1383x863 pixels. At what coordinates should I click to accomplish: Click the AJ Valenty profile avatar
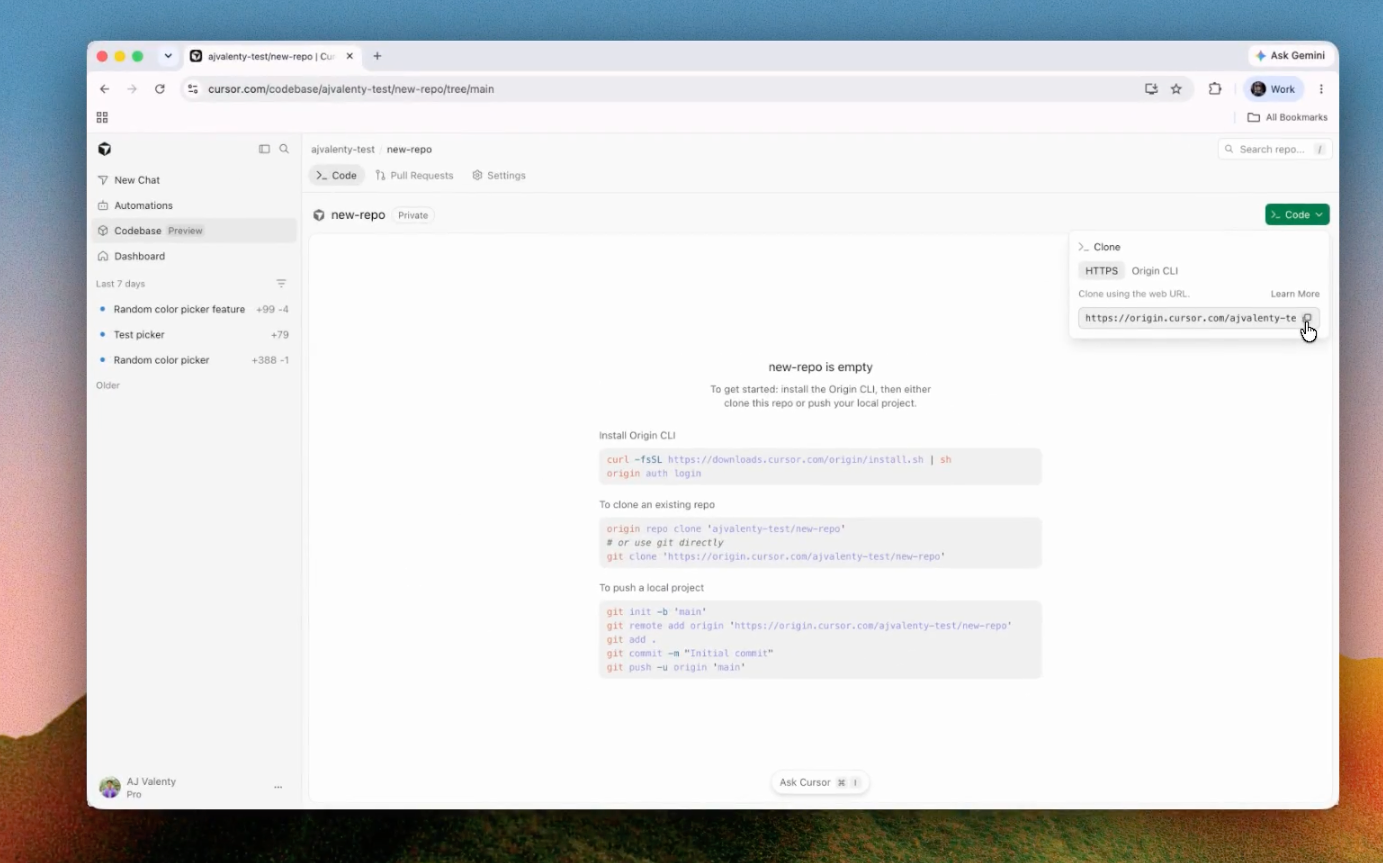pyautogui.click(x=109, y=788)
